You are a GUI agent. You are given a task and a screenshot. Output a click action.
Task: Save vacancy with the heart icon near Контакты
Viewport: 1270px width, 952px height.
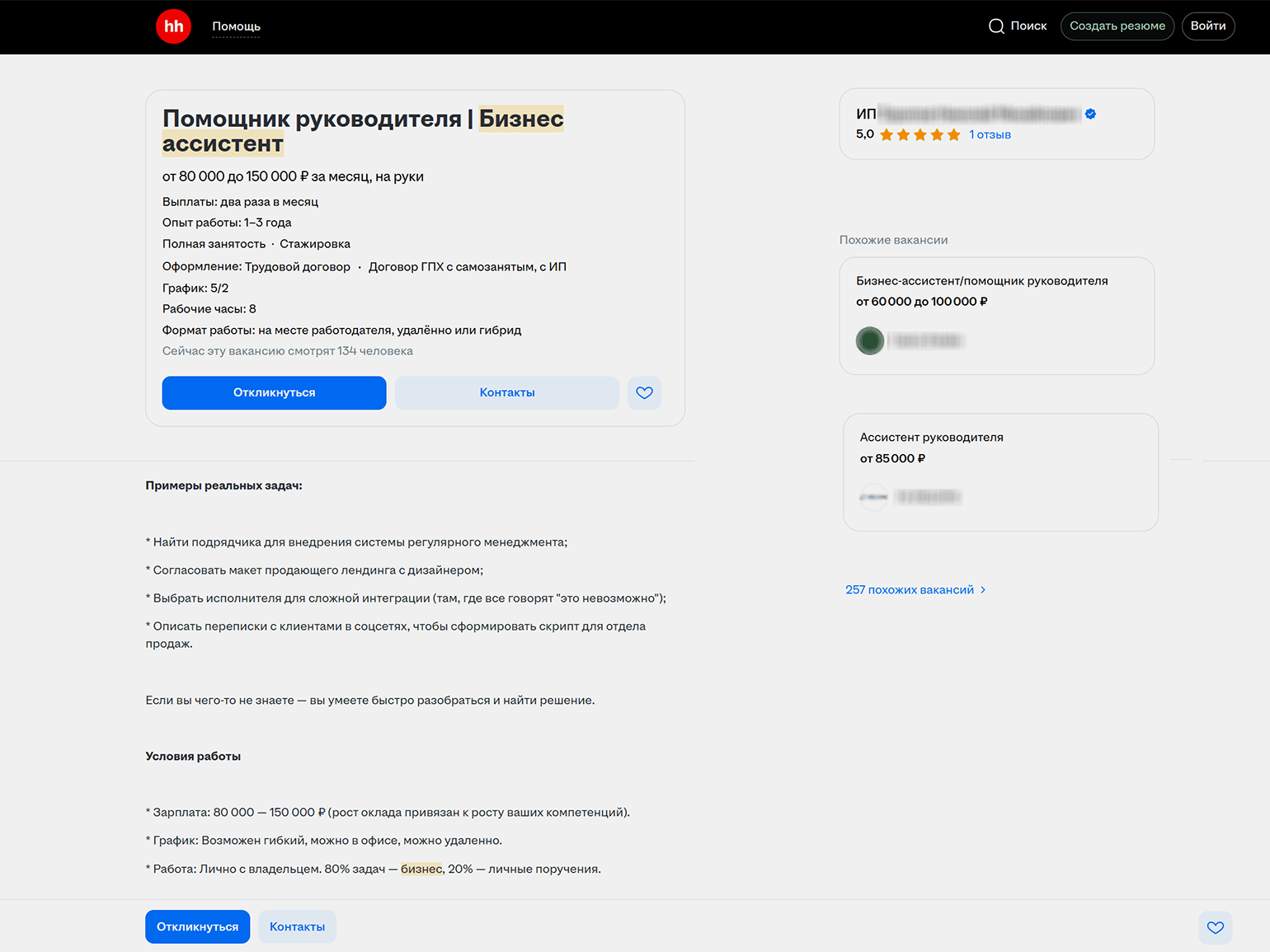(644, 393)
